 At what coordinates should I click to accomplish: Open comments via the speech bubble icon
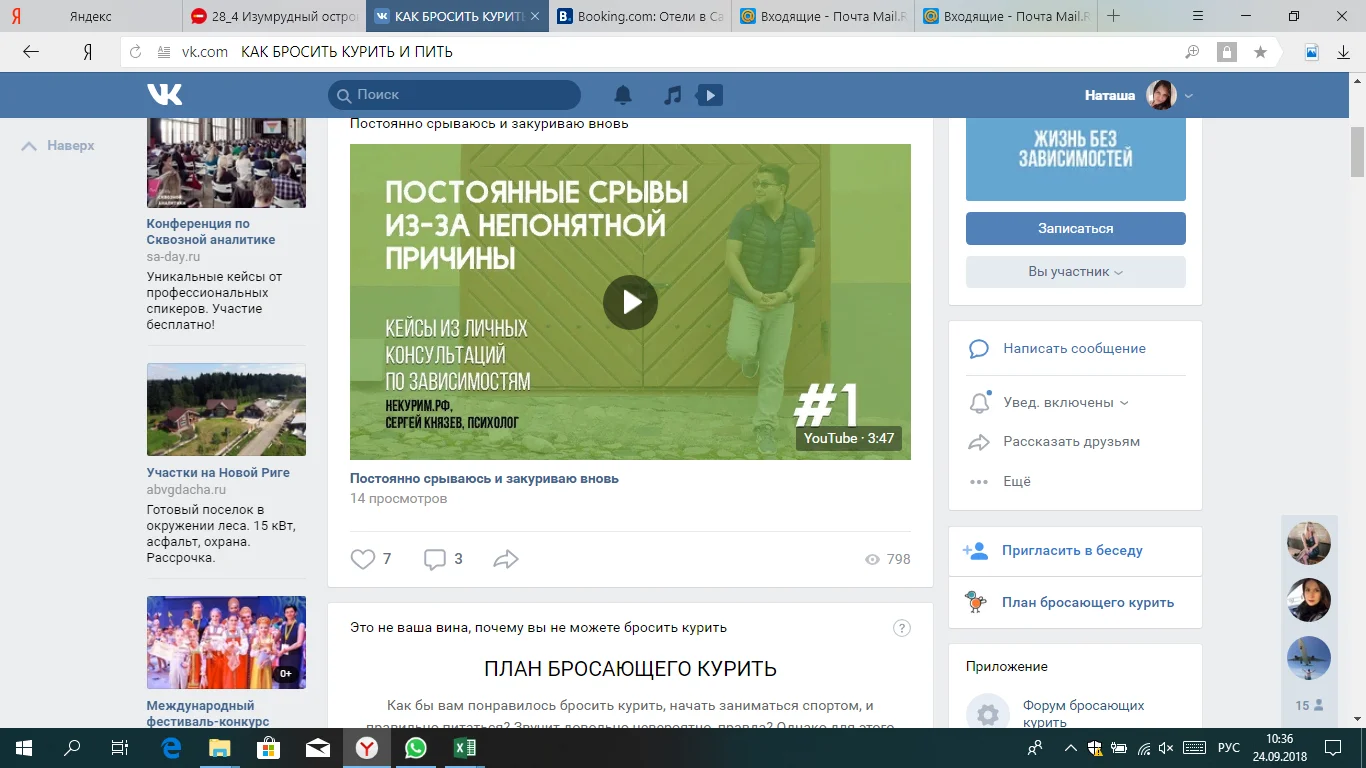click(435, 559)
